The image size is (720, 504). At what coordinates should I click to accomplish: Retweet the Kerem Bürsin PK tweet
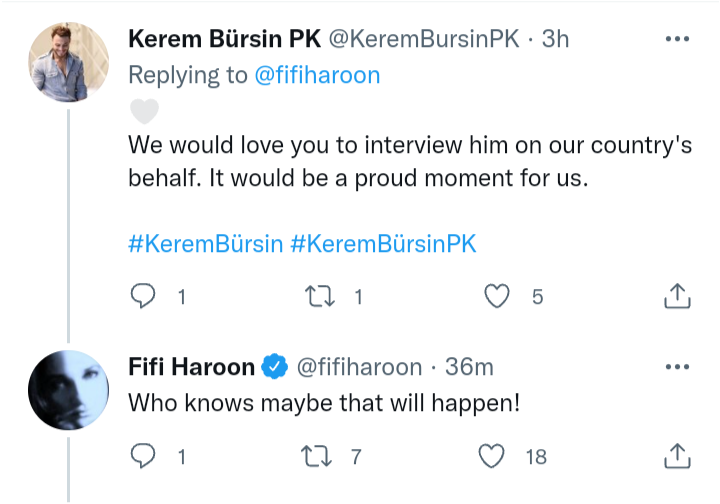[x=320, y=295]
